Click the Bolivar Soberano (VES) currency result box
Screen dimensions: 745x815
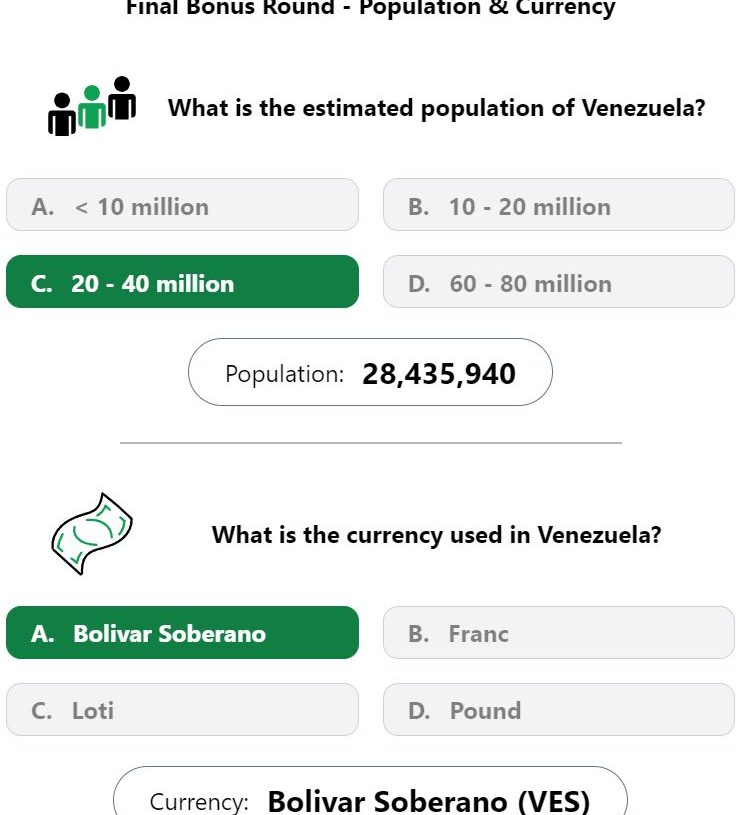click(370, 791)
